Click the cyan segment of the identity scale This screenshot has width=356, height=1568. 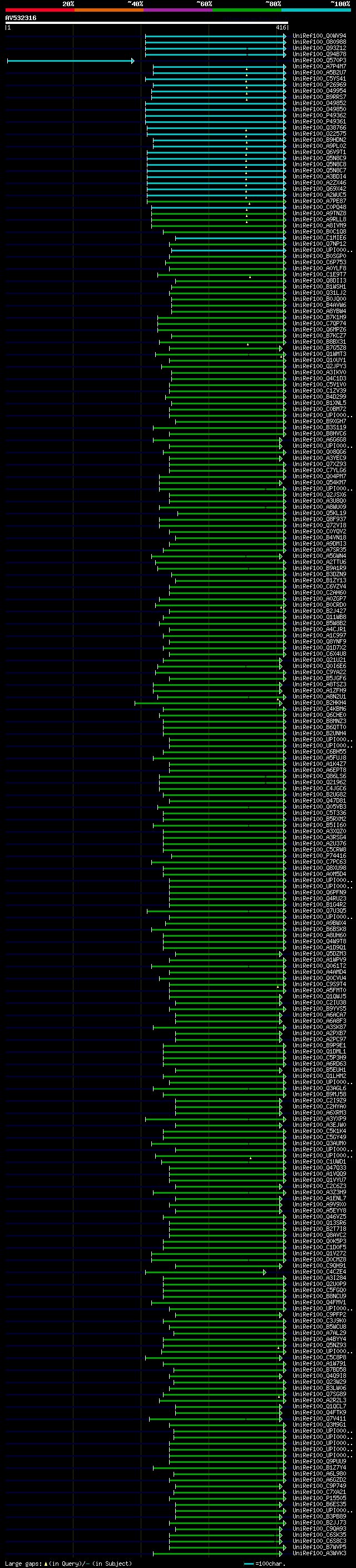[316, 11]
